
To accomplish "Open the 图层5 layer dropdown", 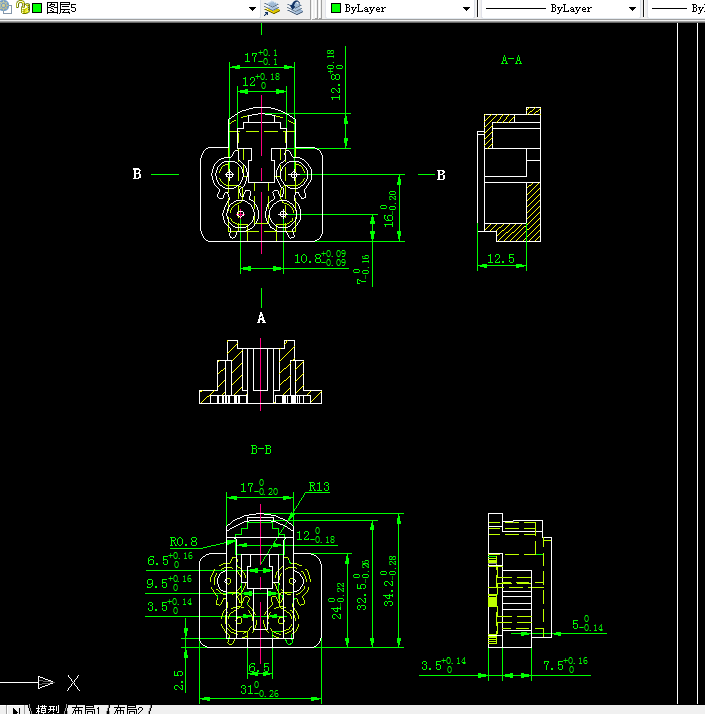I will [x=252, y=9].
